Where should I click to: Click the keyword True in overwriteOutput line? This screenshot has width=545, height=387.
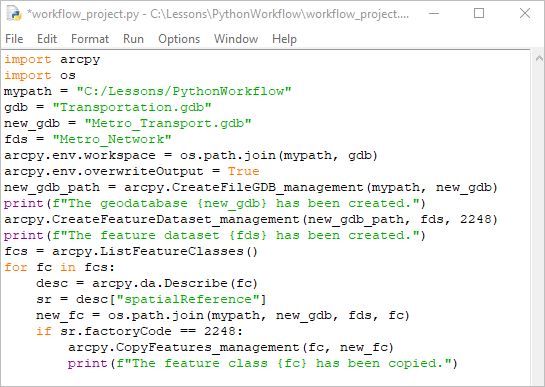tap(244, 171)
